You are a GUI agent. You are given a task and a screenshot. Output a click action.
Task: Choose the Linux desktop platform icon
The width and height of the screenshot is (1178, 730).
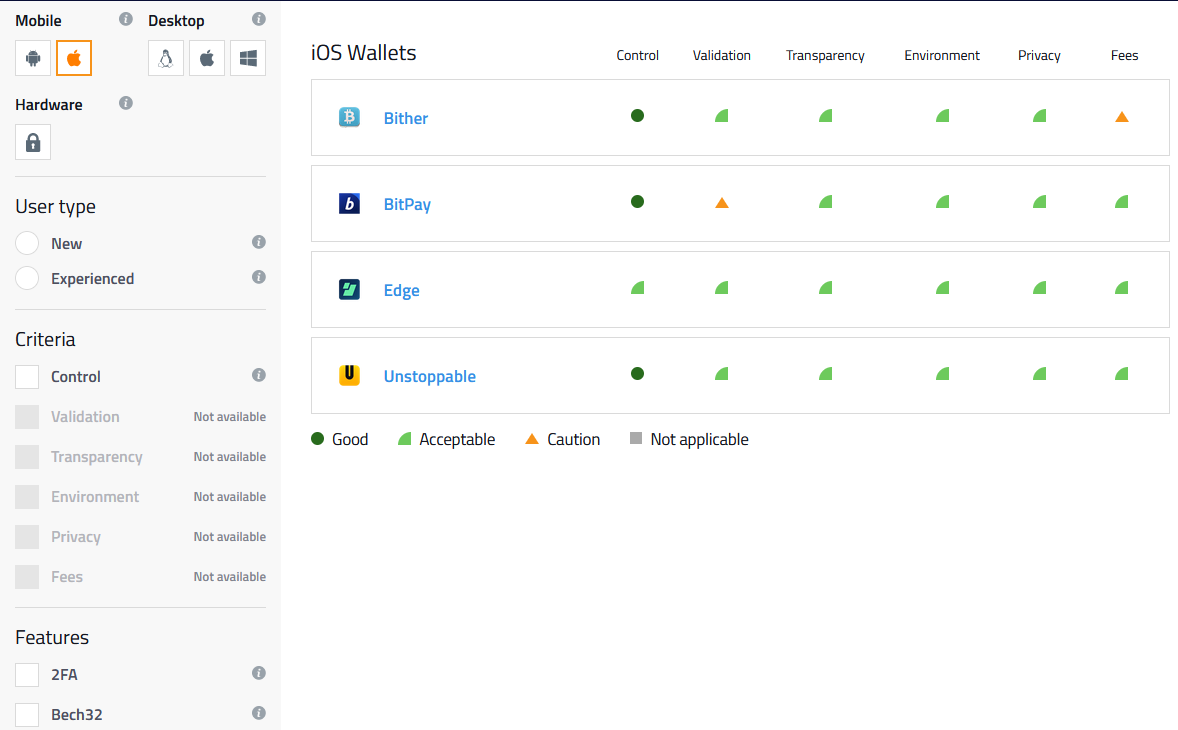[166, 59]
